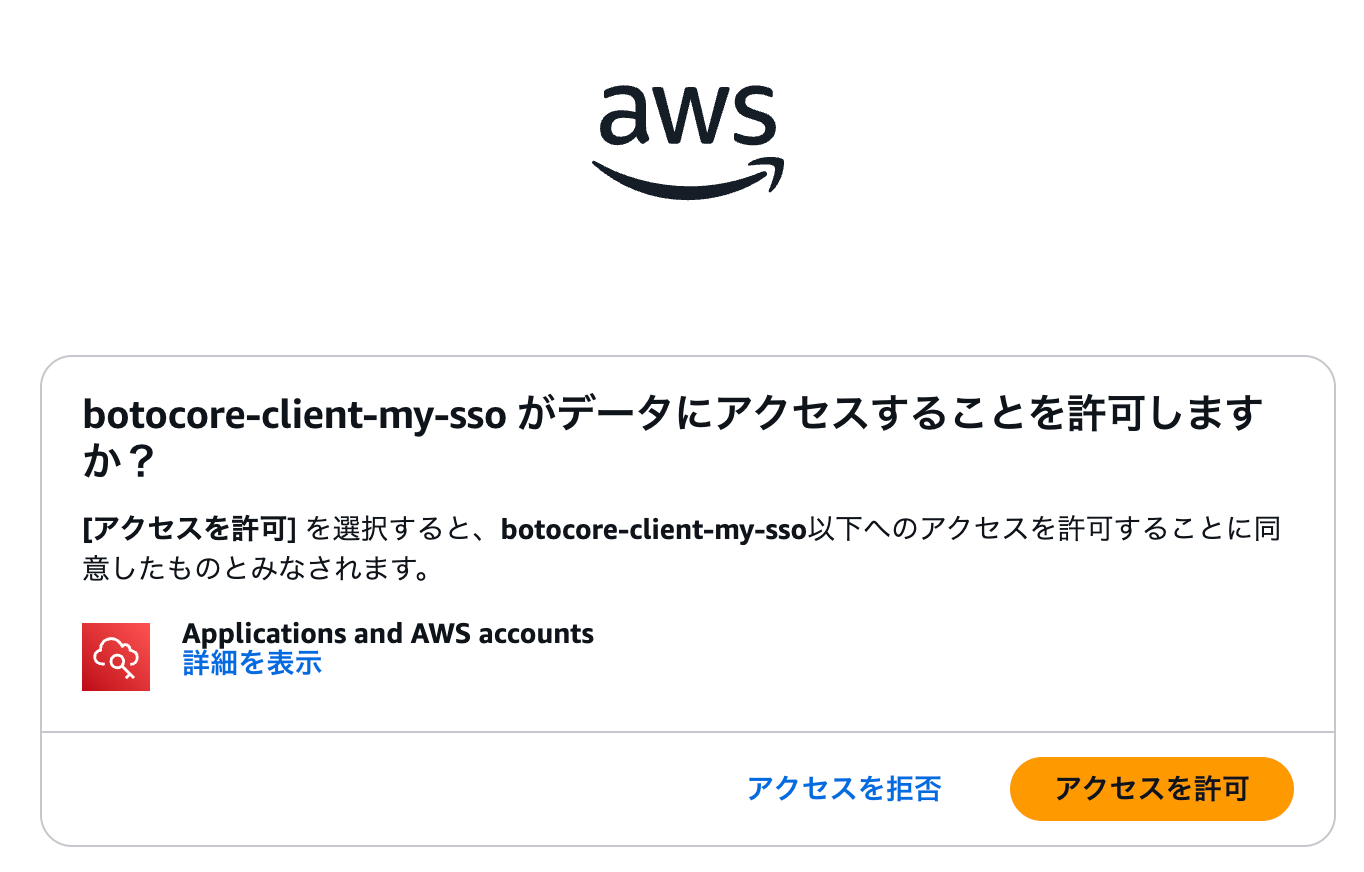The height and width of the screenshot is (872, 1364).
Task: Click the heading's trailing か？ line
Action: click(x=119, y=462)
